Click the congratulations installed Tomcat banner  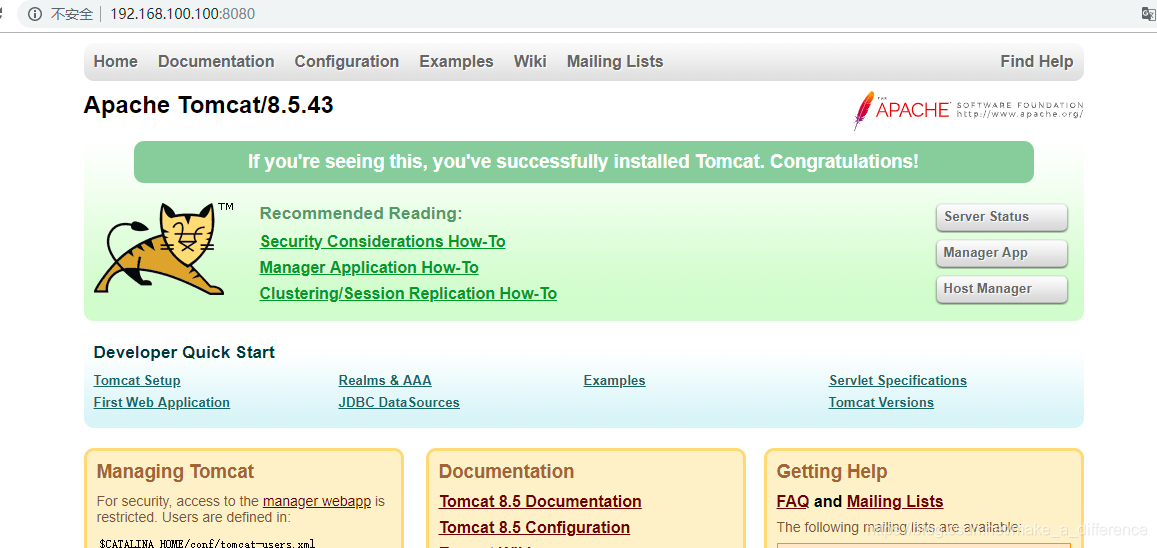pos(584,162)
